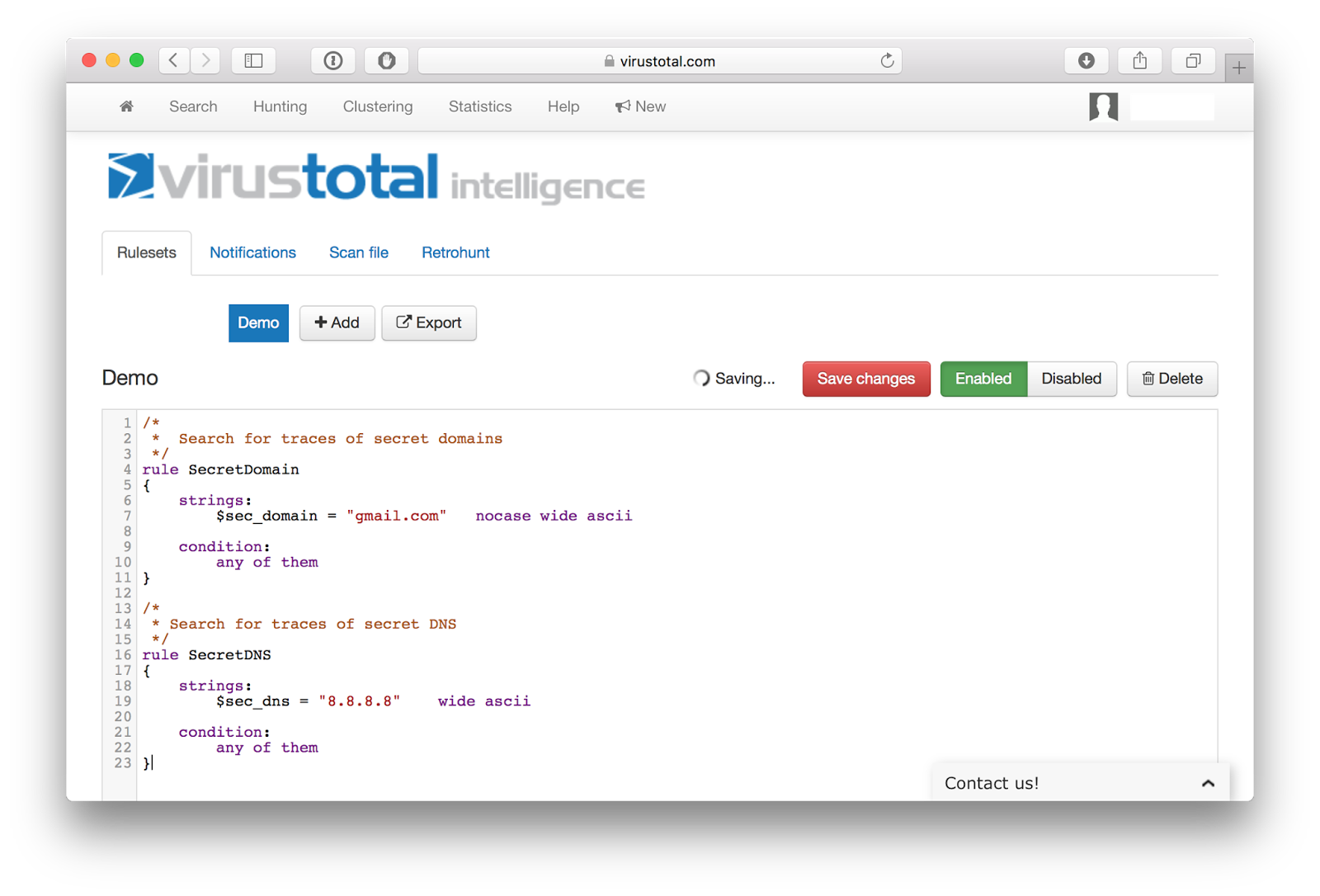Open browser downloads icon
This screenshot has width=1320, height=896.
(x=1086, y=60)
